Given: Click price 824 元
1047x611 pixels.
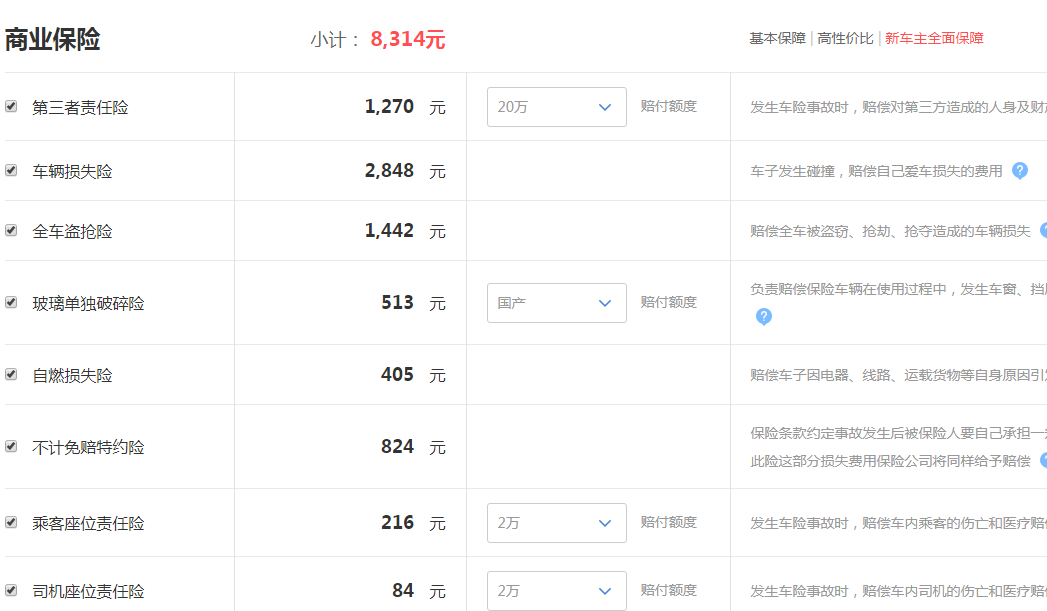Looking at the screenshot, I should pyautogui.click(x=413, y=447).
